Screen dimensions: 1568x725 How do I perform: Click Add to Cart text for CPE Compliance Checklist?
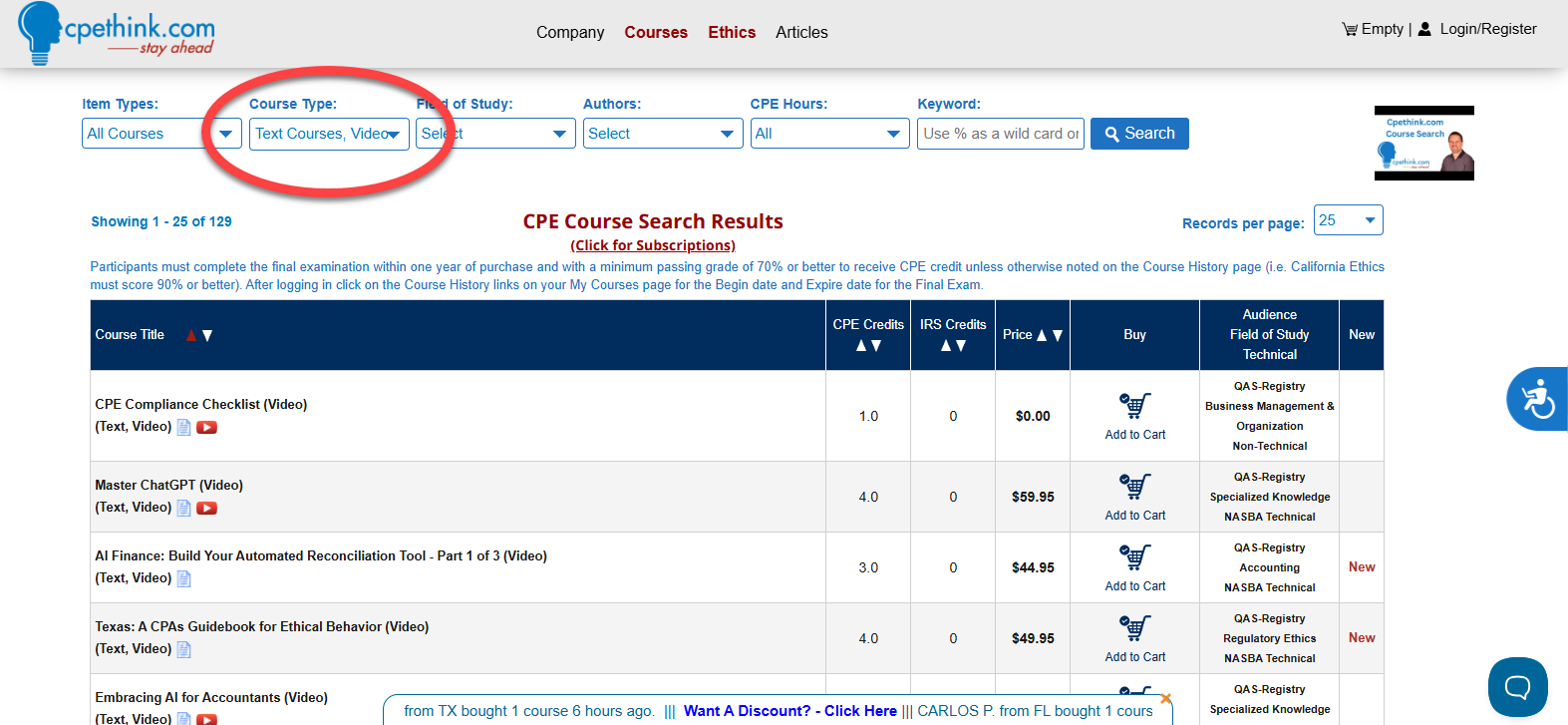click(1134, 435)
